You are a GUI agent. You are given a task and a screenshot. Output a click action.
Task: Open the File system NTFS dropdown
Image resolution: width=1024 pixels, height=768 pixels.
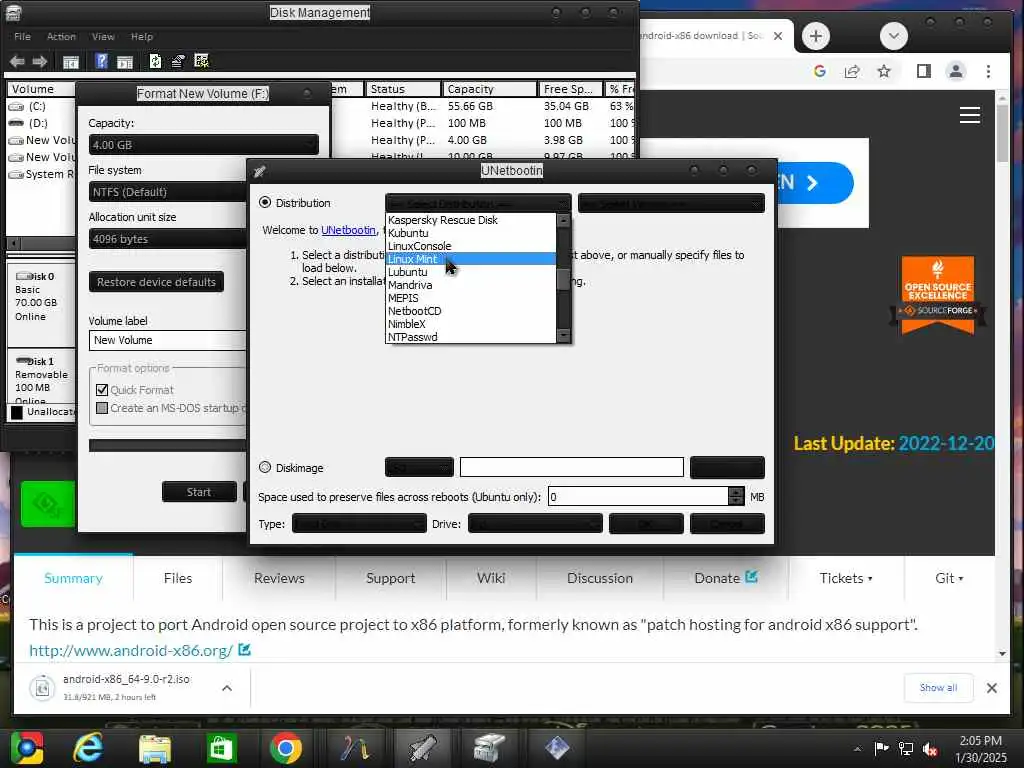pyautogui.click(x=167, y=191)
